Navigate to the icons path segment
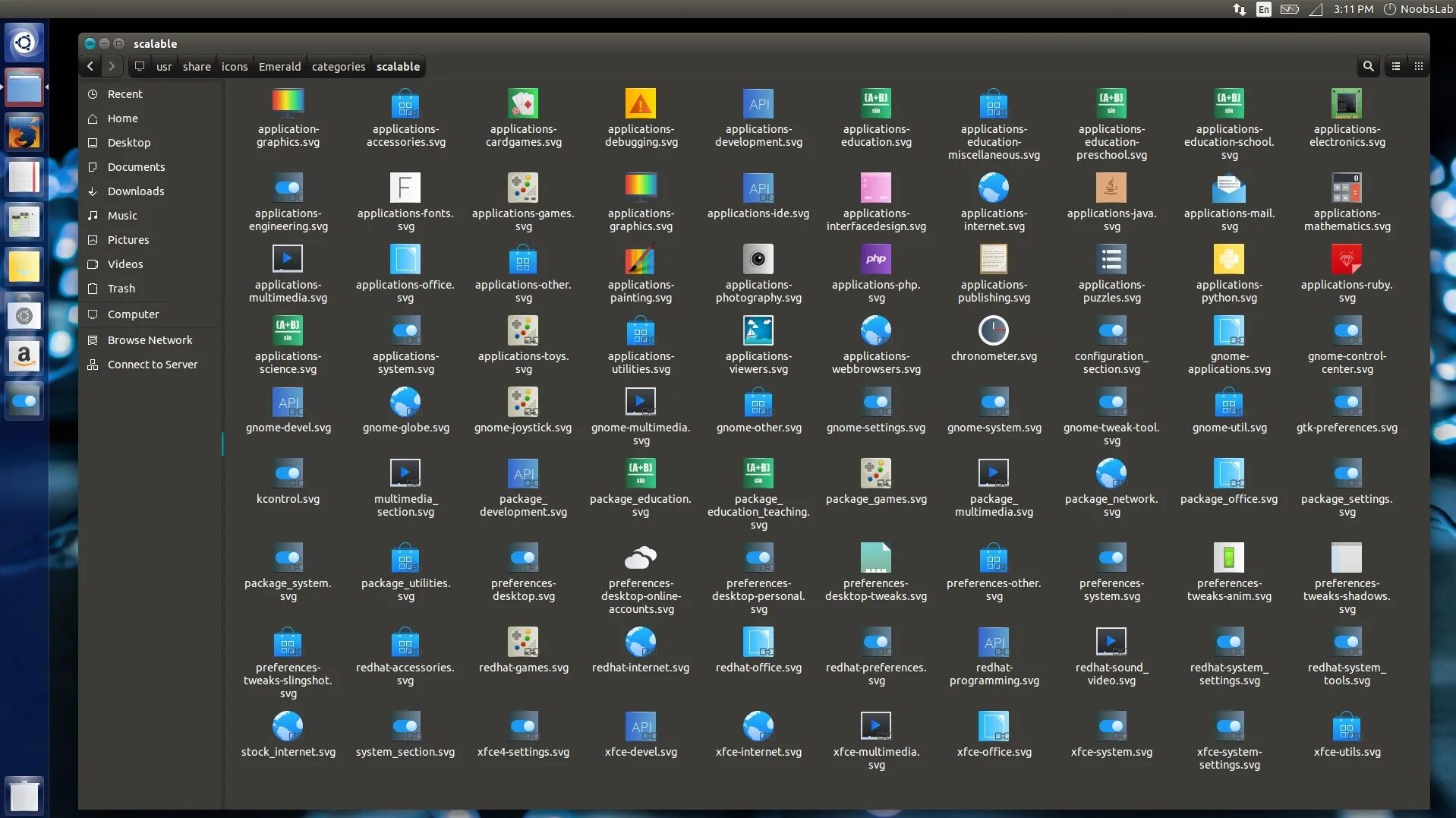 coord(235,67)
